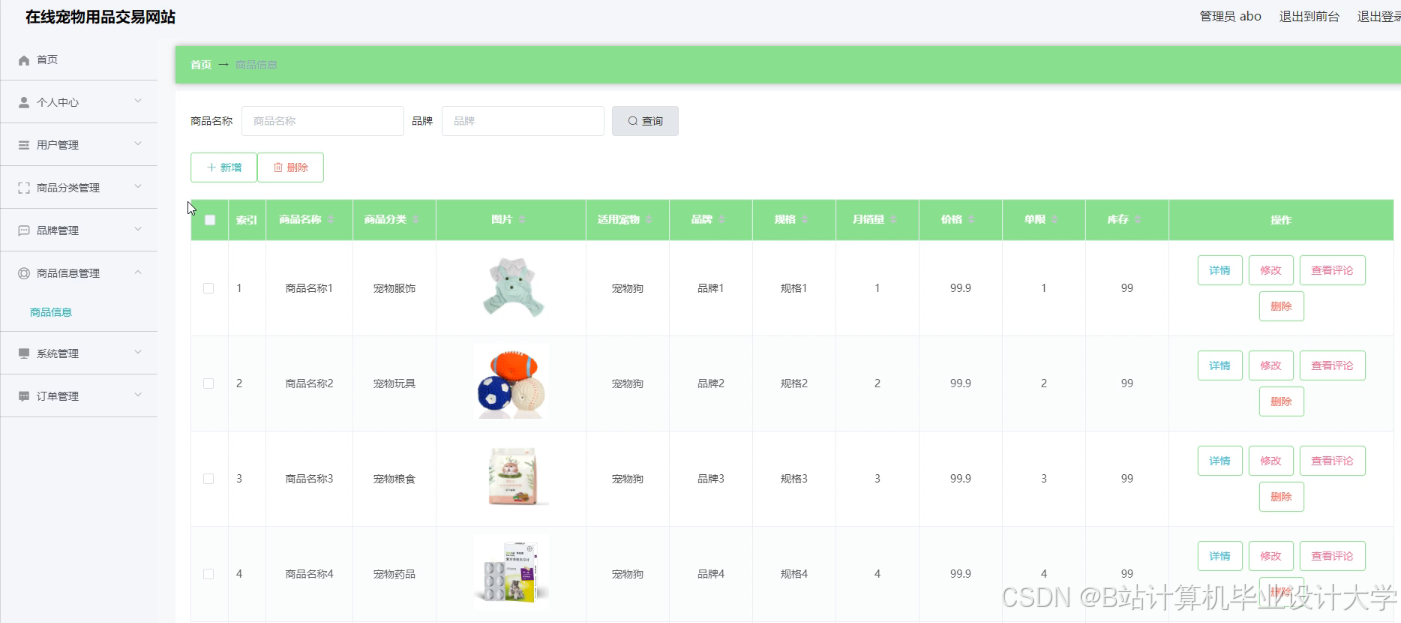Viewport: 1401px width, 623px height.
Task: Click the 规格3 cell
Action: coord(794,479)
